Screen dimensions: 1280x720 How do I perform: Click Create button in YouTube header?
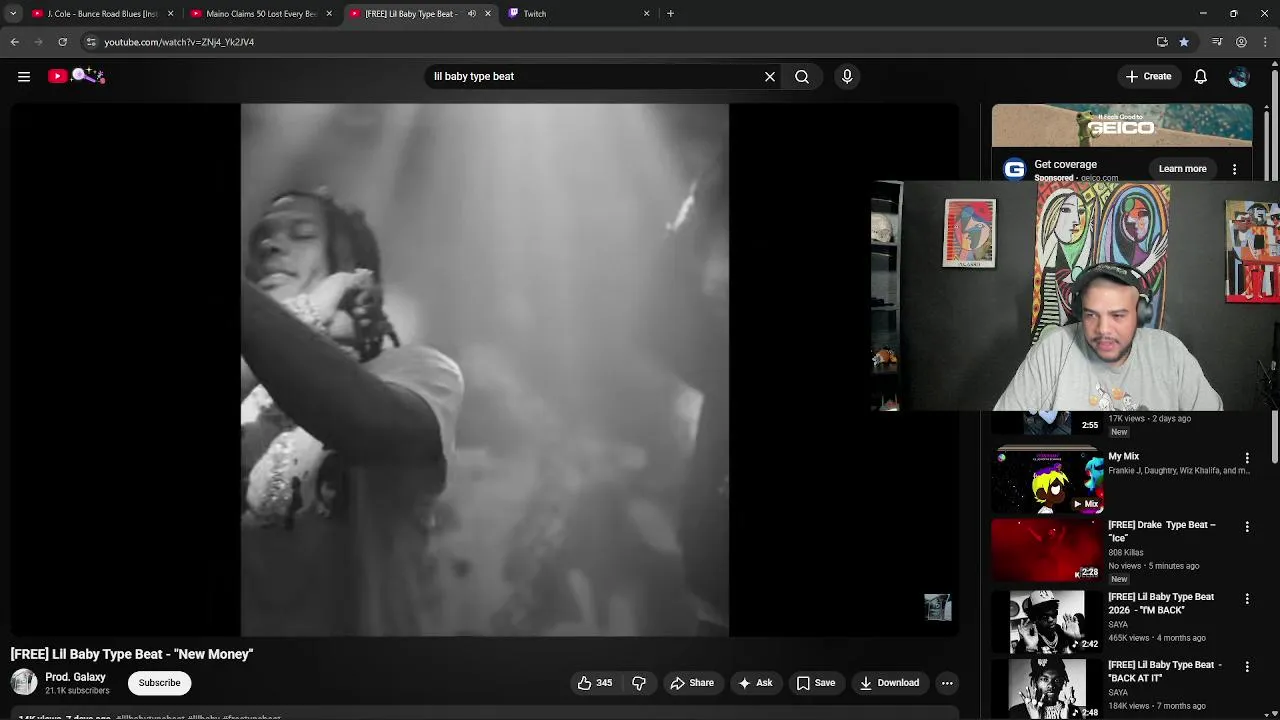coord(1148,76)
